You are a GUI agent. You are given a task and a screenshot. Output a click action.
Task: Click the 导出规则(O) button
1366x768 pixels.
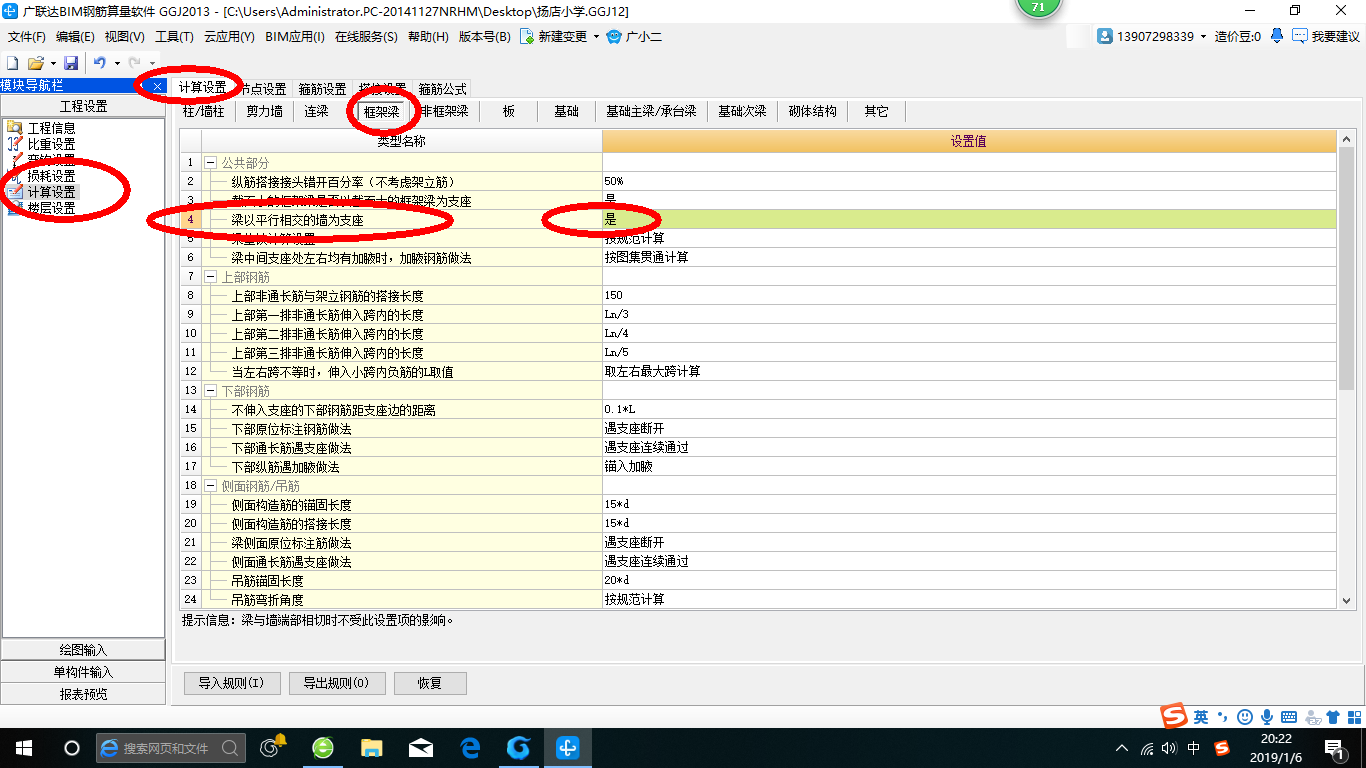335,683
